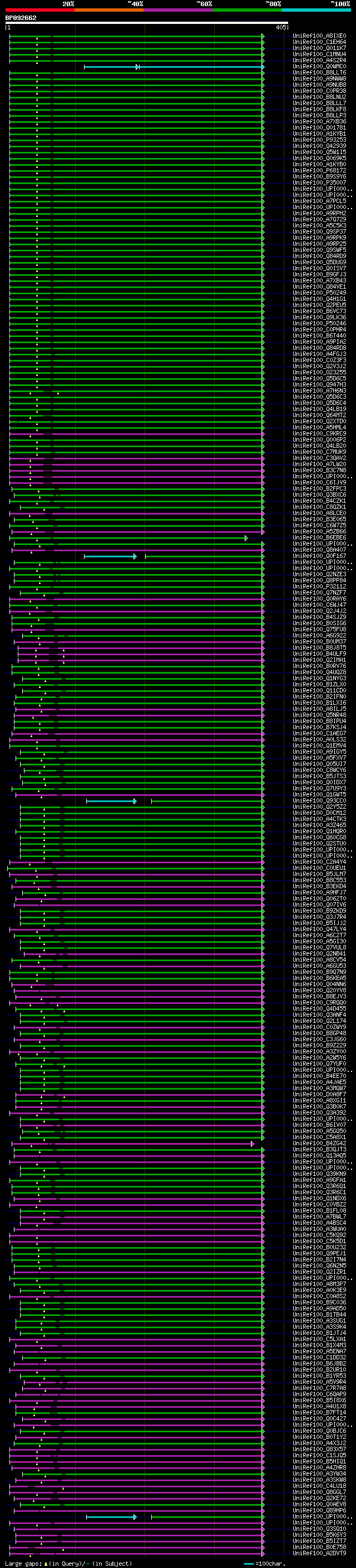Open hit UniRef100_Q0WMC0
Image resolution: width=356 pixels, height=1568 pixels.
click(x=319, y=66)
